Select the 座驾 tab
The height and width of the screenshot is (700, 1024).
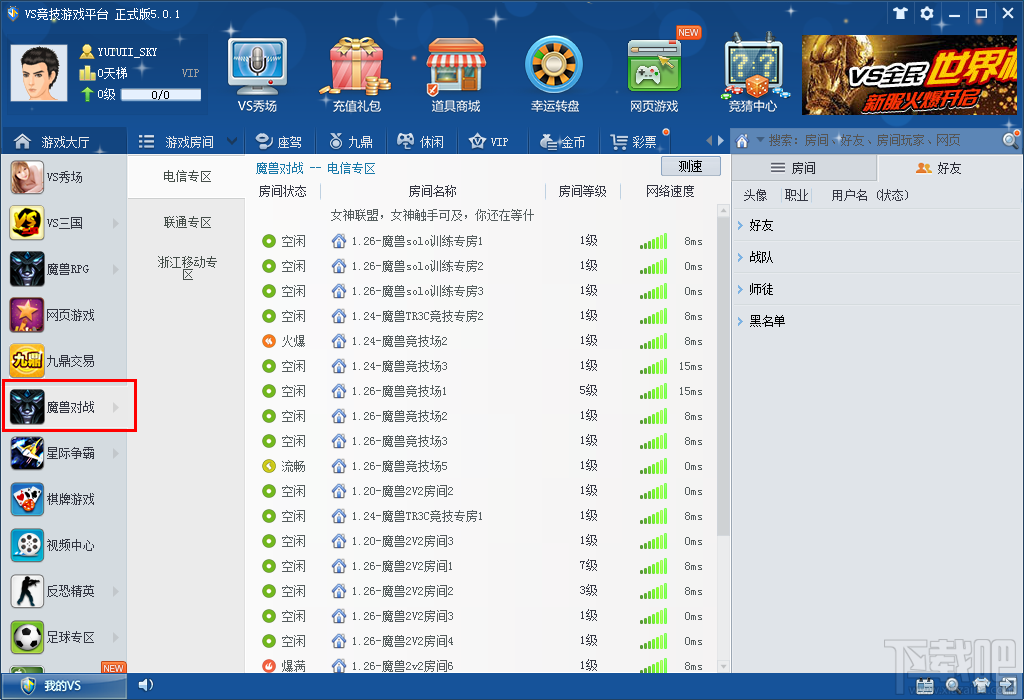[x=279, y=141]
